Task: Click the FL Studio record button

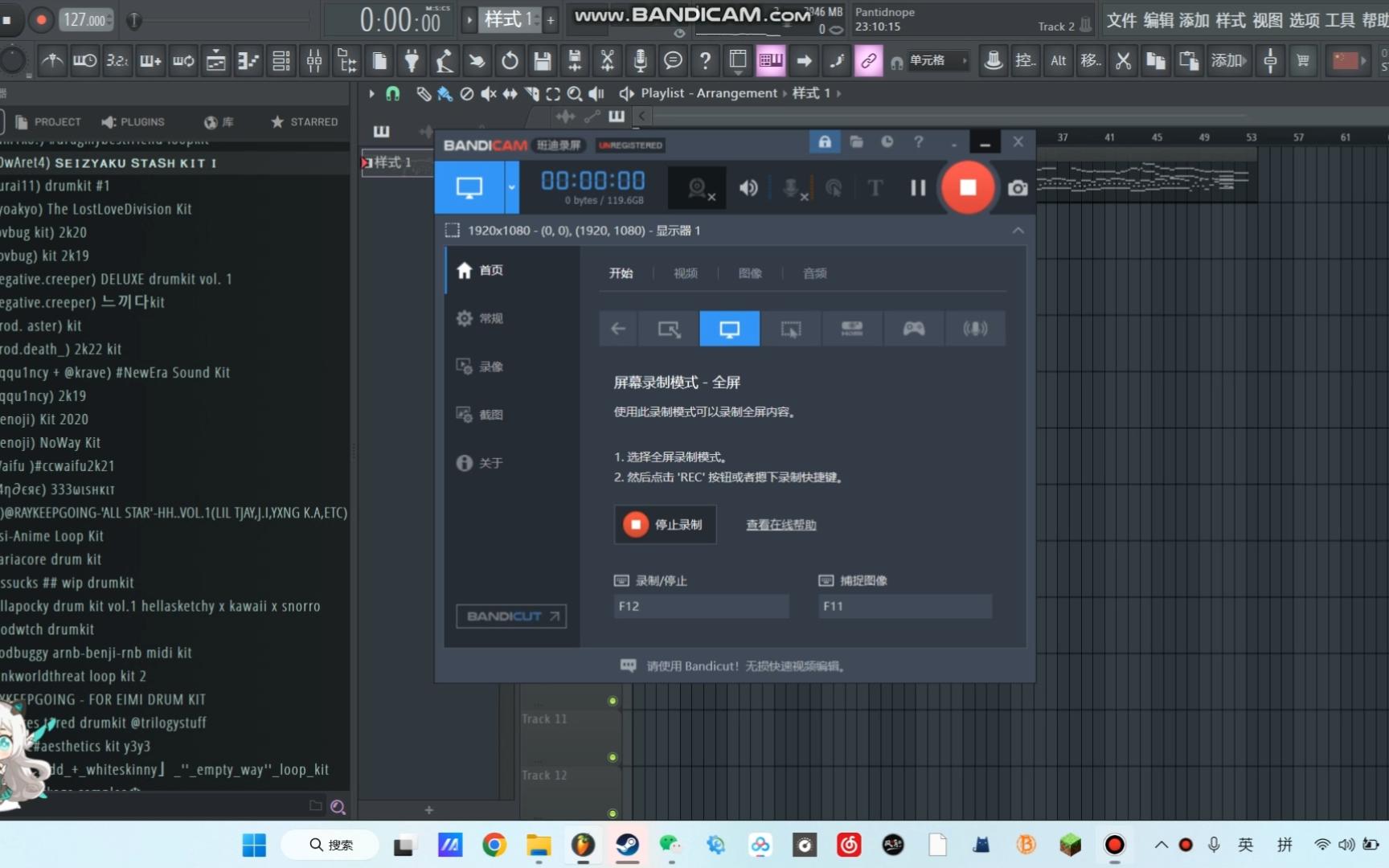Action: click(40, 20)
